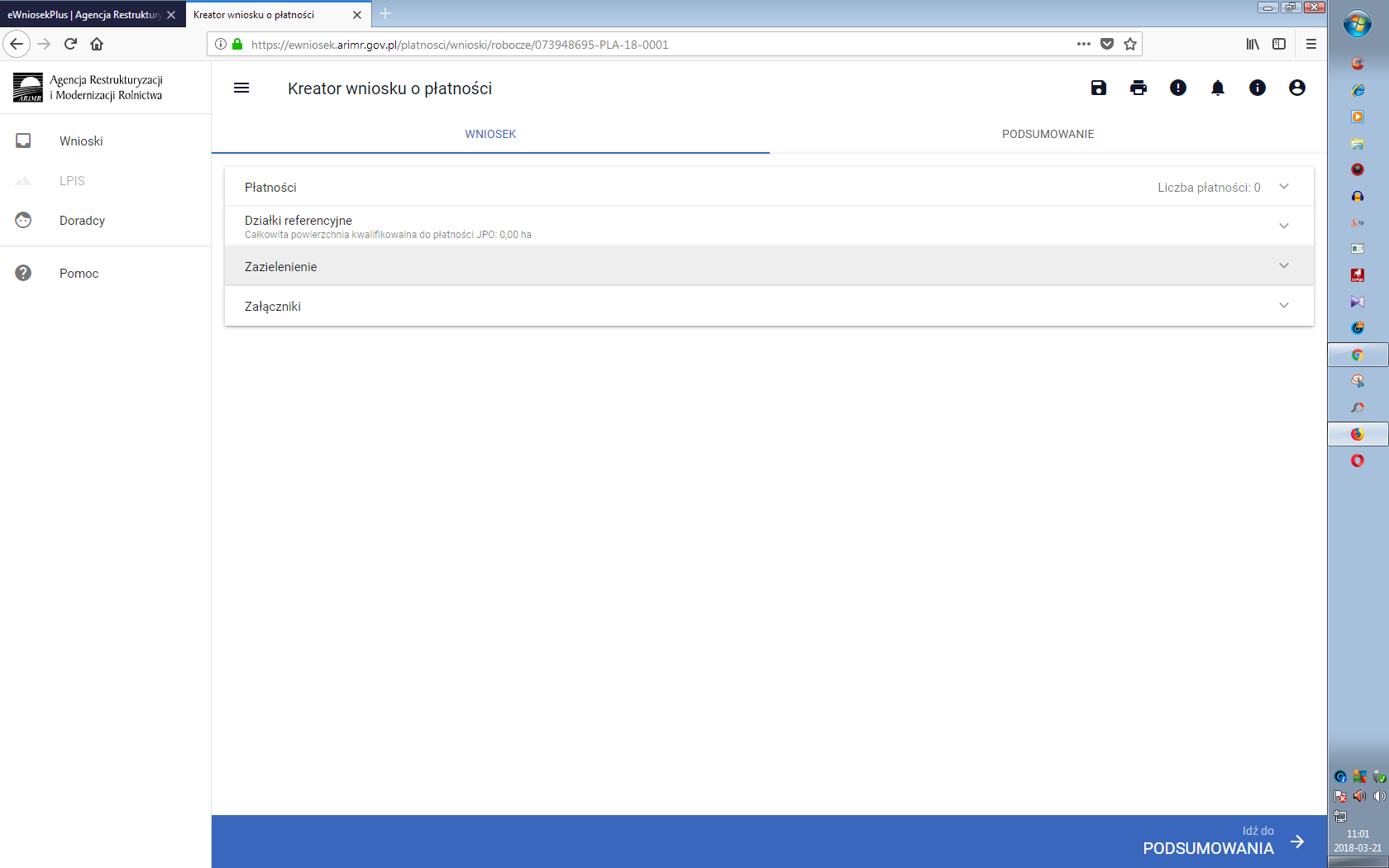This screenshot has width=1389, height=868.
Task: Open Wnioski in the sidebar
Action: click(81, 141)
